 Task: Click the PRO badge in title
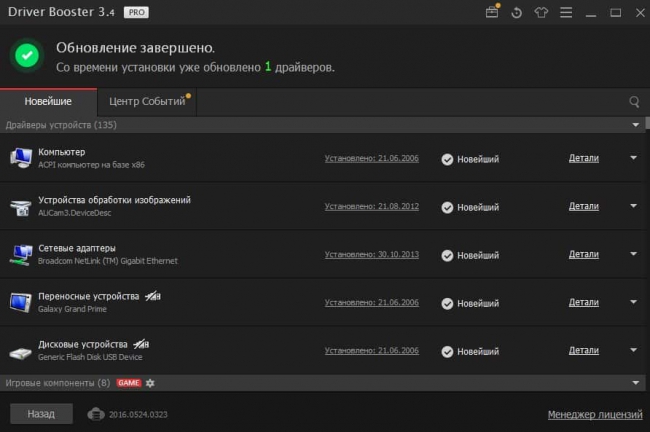click(x=136, y=12)
